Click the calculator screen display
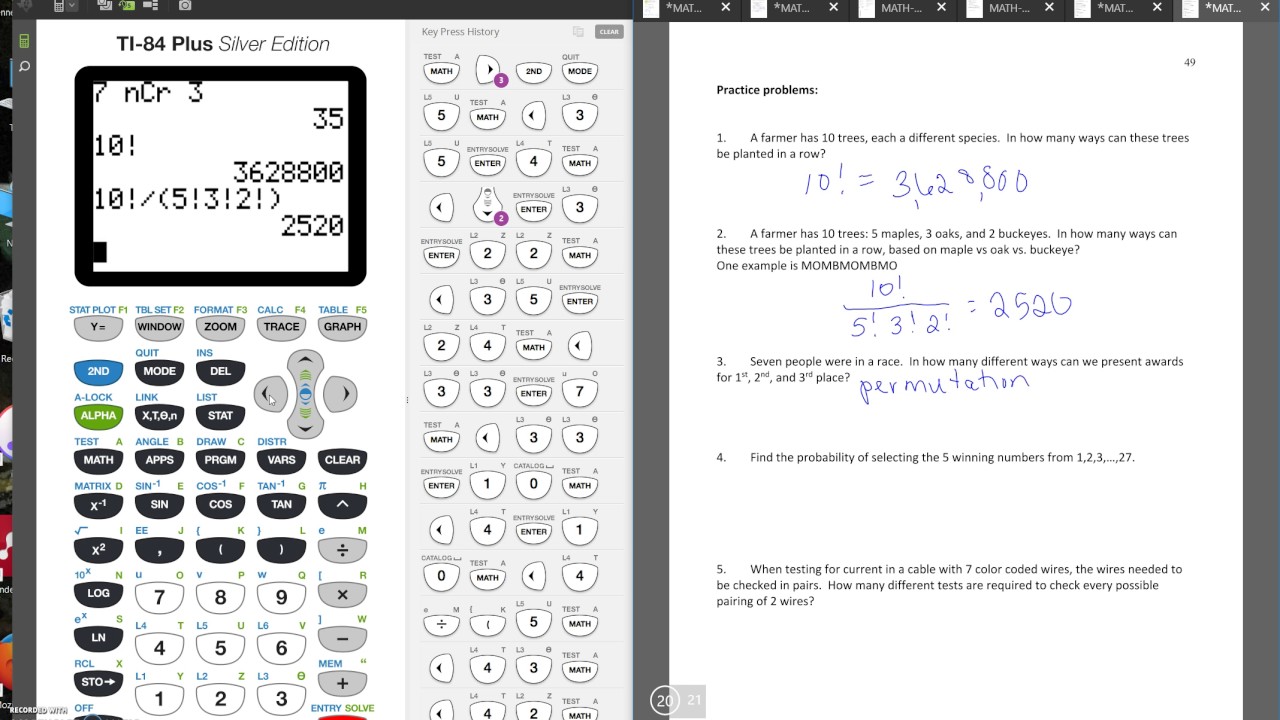Viewport: 1280px width, 720px height. 220,175
